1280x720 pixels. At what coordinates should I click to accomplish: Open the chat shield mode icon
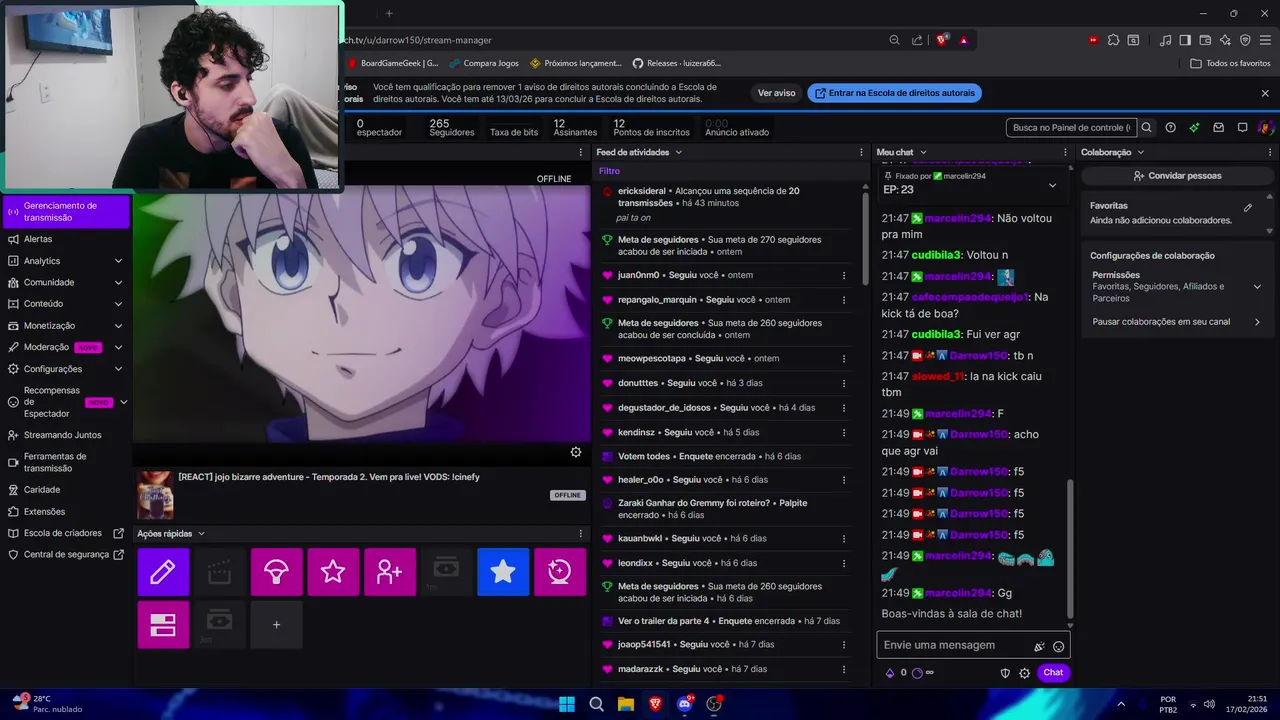tap(1006, 673)
